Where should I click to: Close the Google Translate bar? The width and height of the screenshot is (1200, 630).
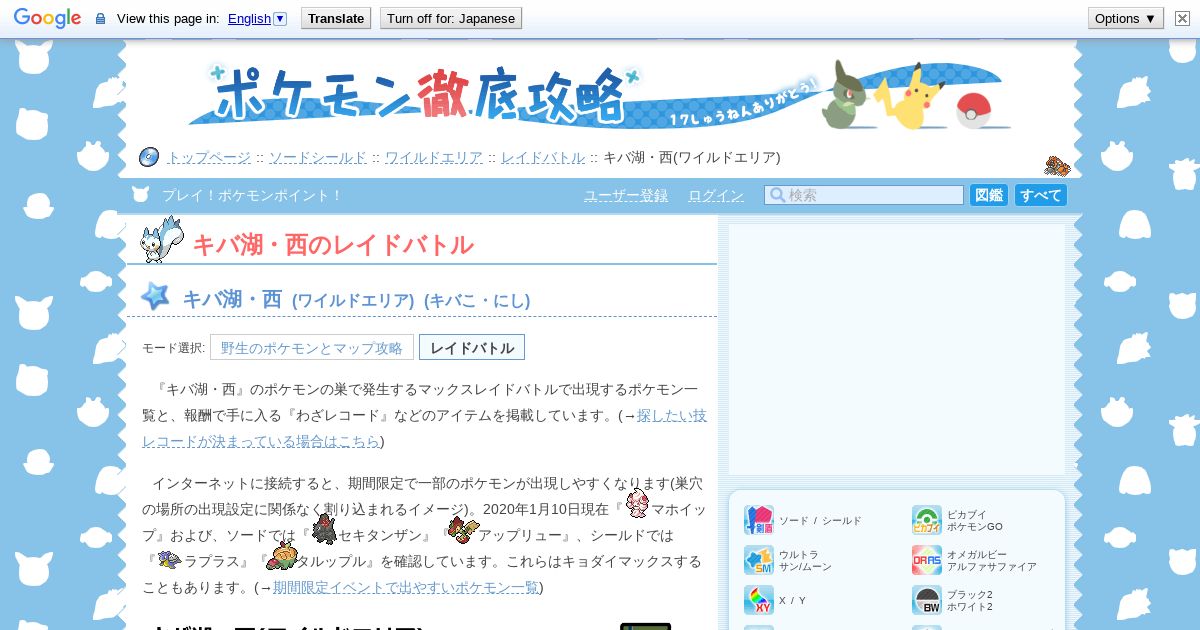(x=1182, y=18)
